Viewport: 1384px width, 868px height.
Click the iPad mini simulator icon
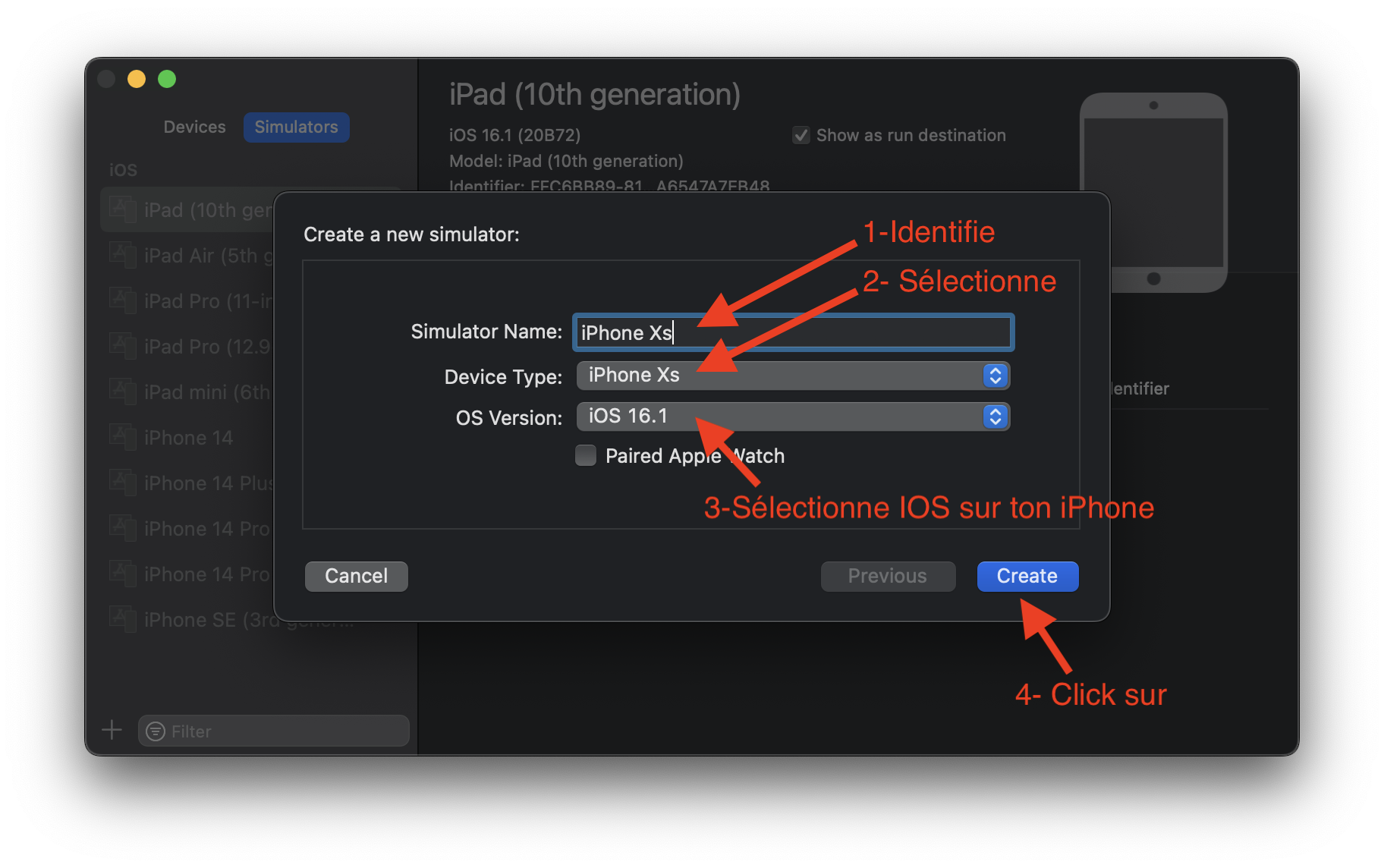[121, 392]
